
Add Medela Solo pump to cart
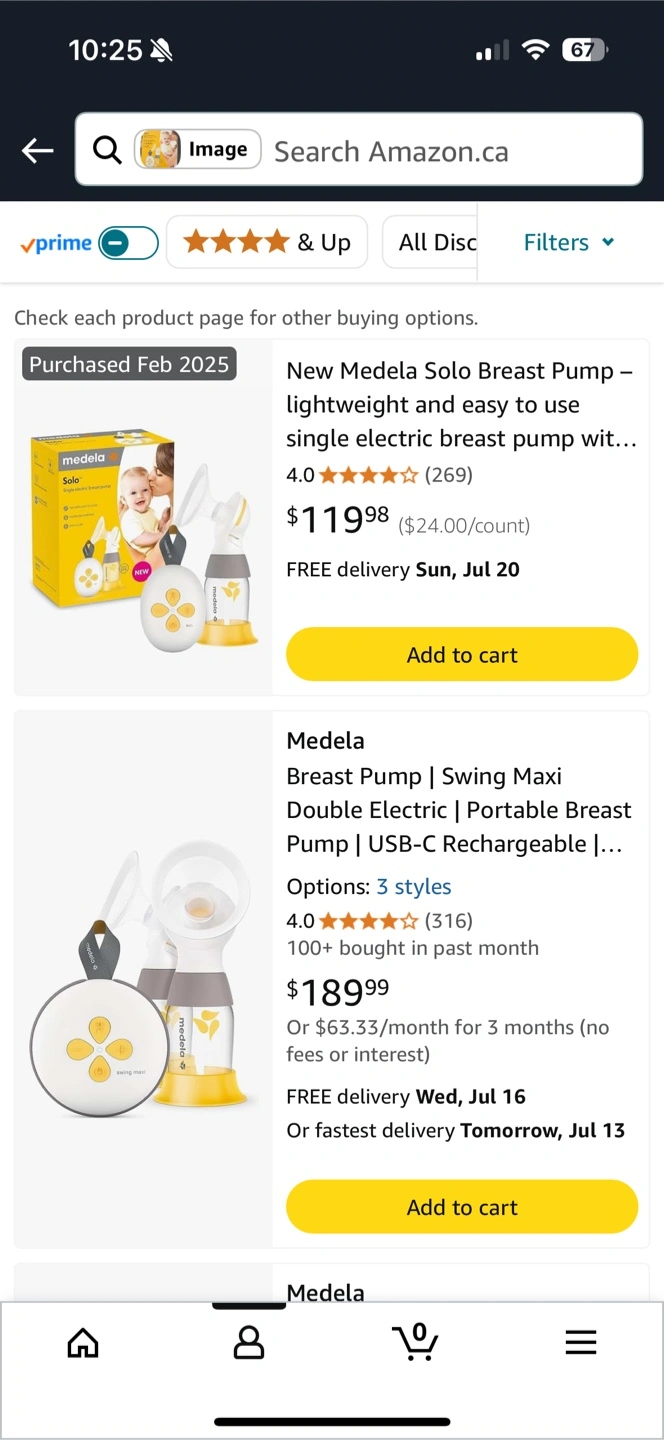click(462, 655)
